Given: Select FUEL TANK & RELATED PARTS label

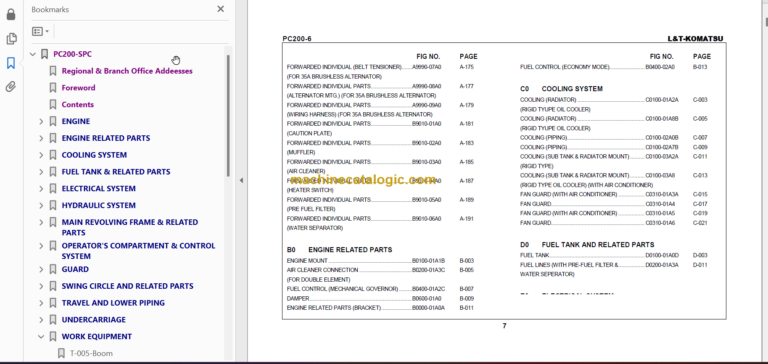Looking at the screenshot, I should [116, 171].
